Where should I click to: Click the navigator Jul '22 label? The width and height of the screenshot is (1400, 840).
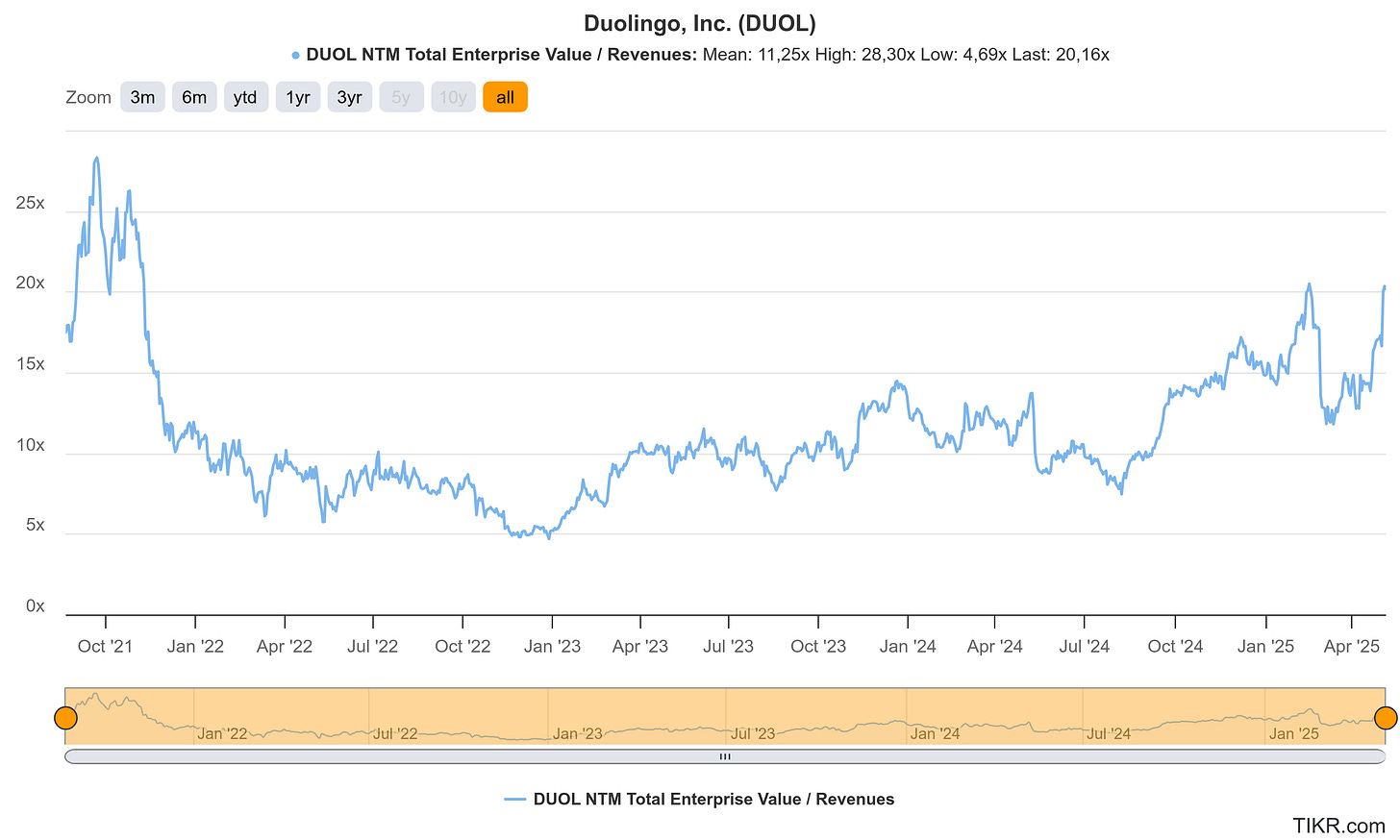coord(395,733)
